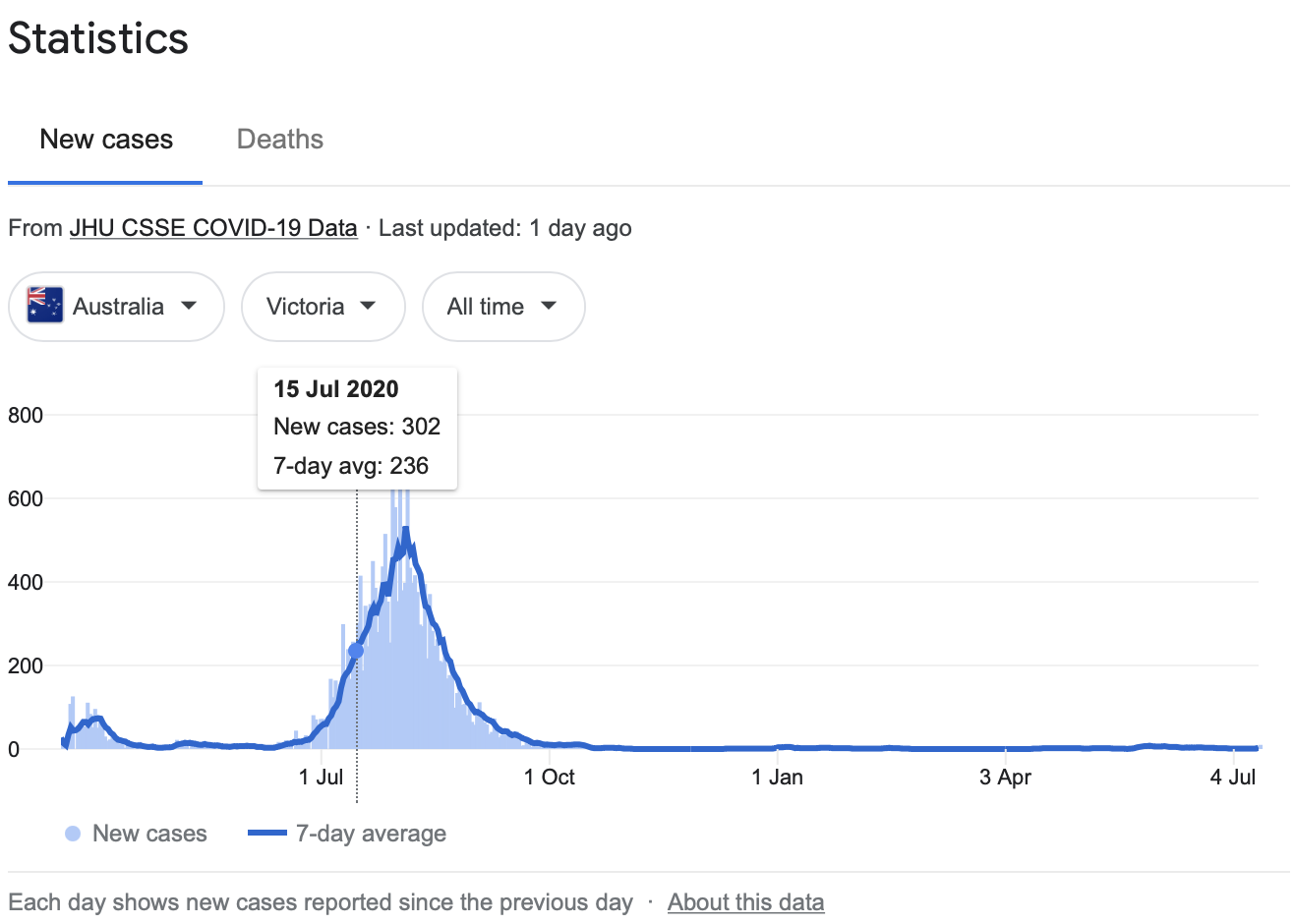Open the About this data link
Viewport: 1294px width, 924px height.
745,902
